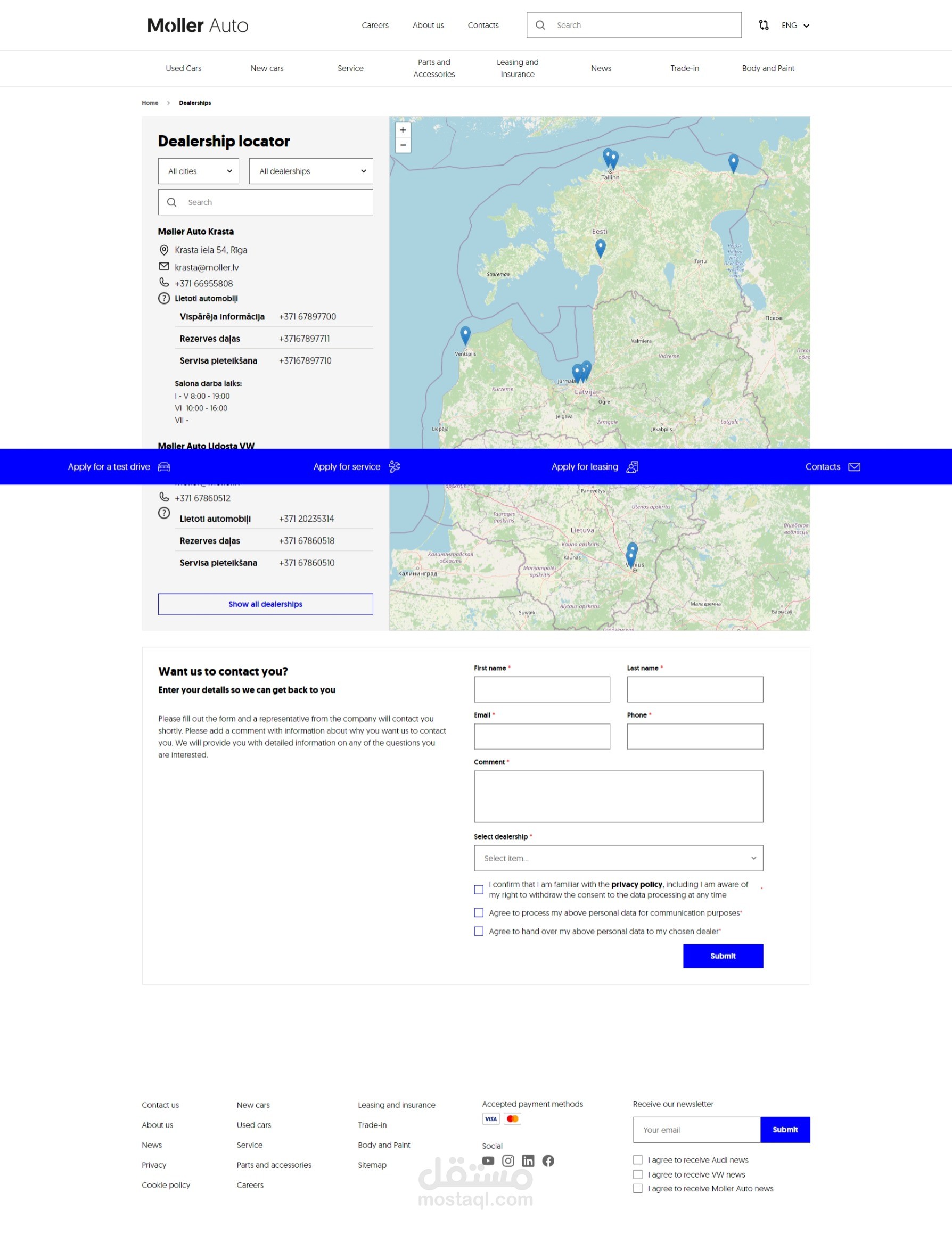Image resolution: width=952 pixels, height=1234 pixels.
Task: Open Parts and Accessories menu
Action: (434, 68)
